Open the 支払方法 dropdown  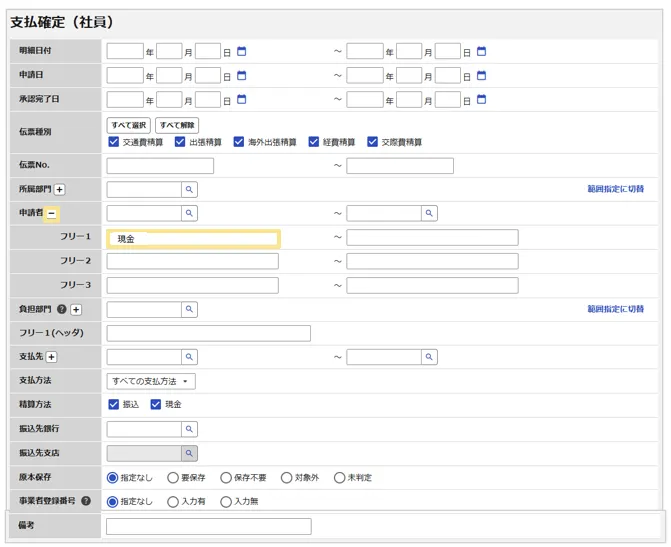pos(151,381)
